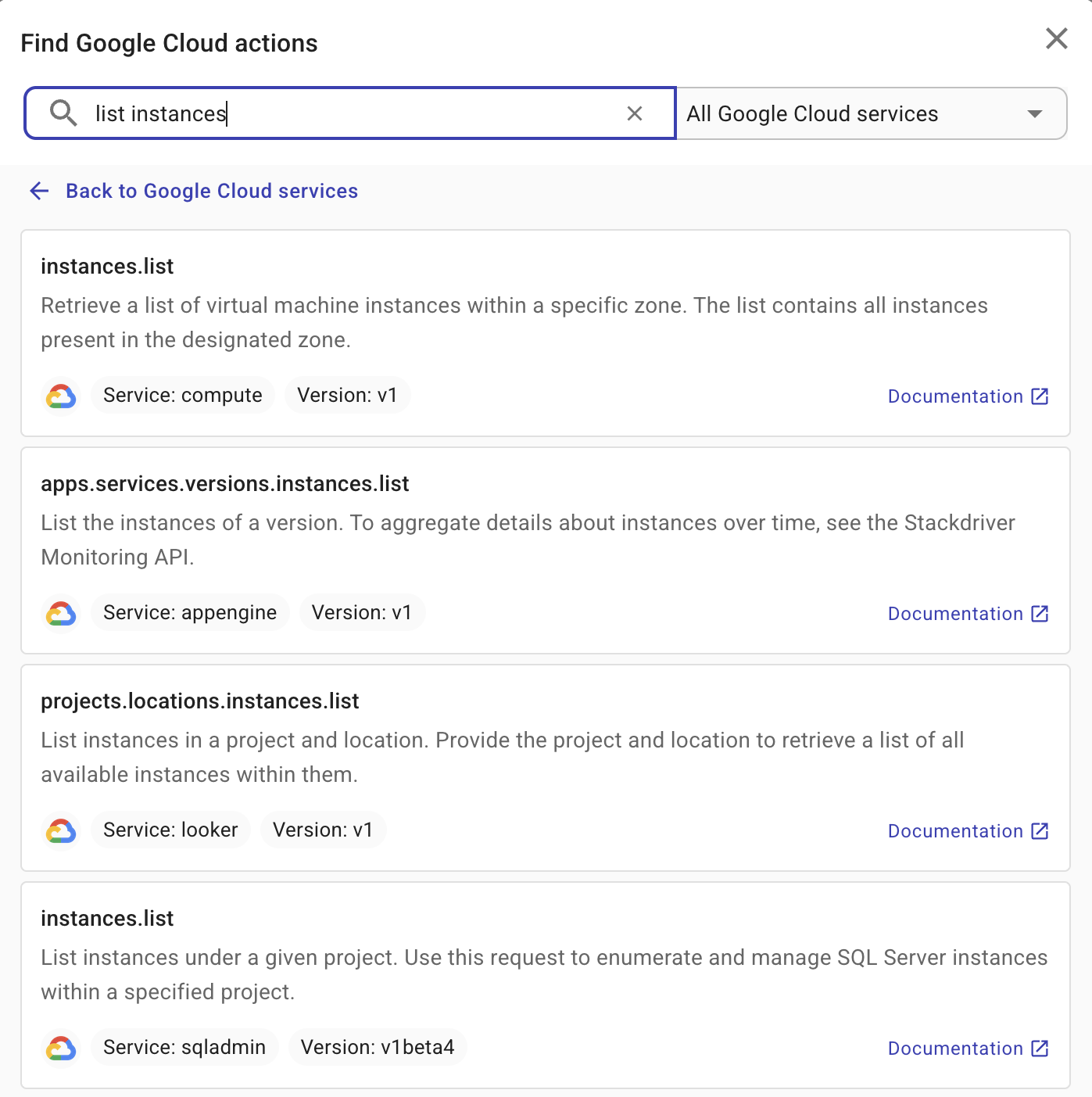This screenshot has width=1092, height=1097.
Task: Click the back arrow icon
Action: click(39, 191)
